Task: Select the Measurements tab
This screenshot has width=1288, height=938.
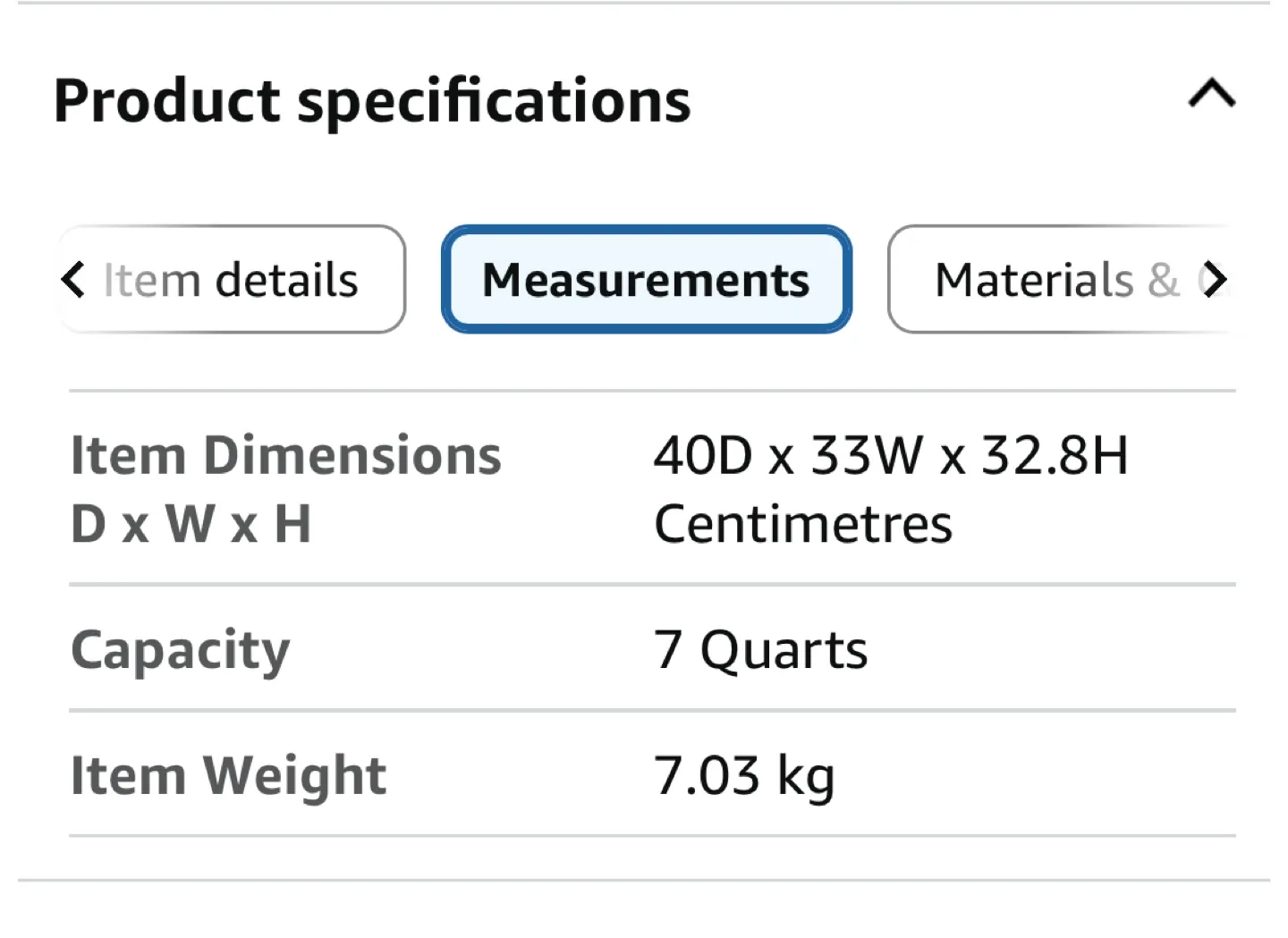Action: (x=646, y=280)
